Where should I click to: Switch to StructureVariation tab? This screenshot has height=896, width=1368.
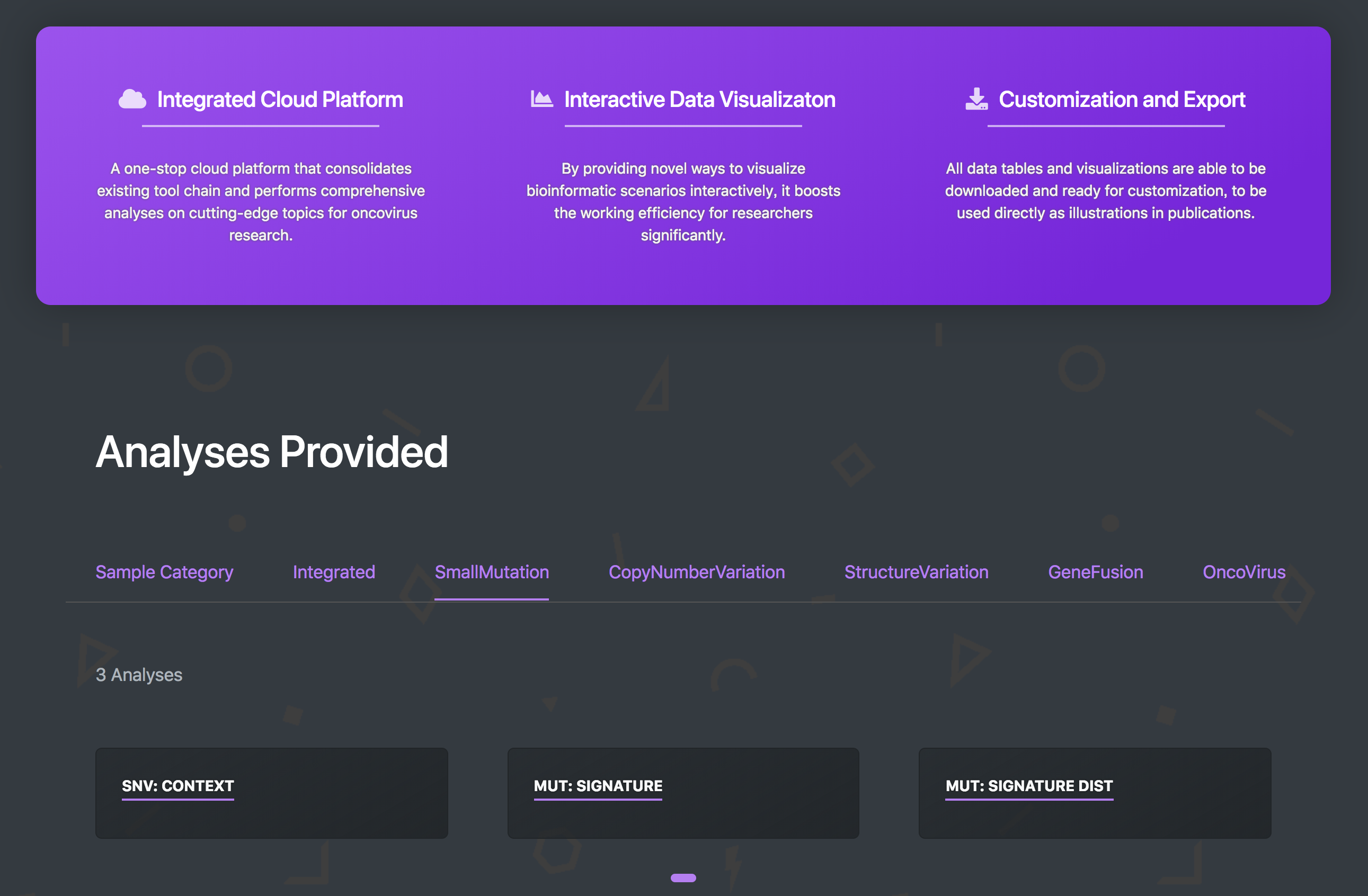(916, 572)
